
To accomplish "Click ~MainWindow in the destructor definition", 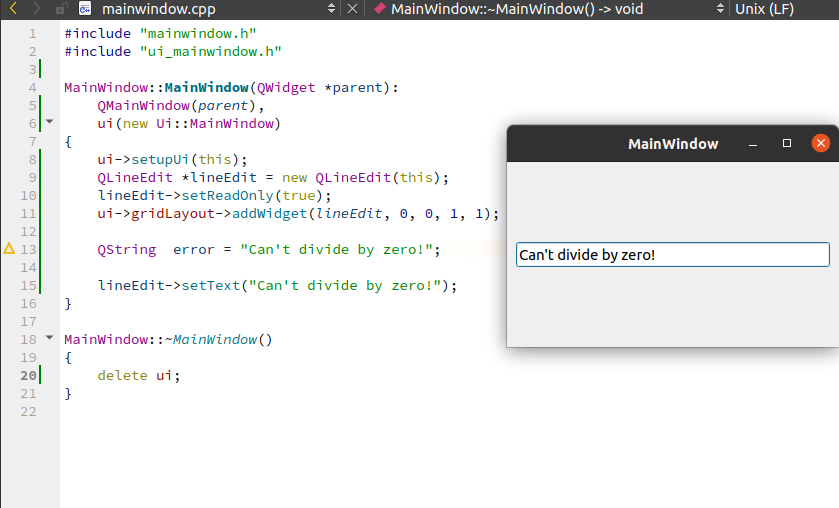I will click(x=211, y=339).
